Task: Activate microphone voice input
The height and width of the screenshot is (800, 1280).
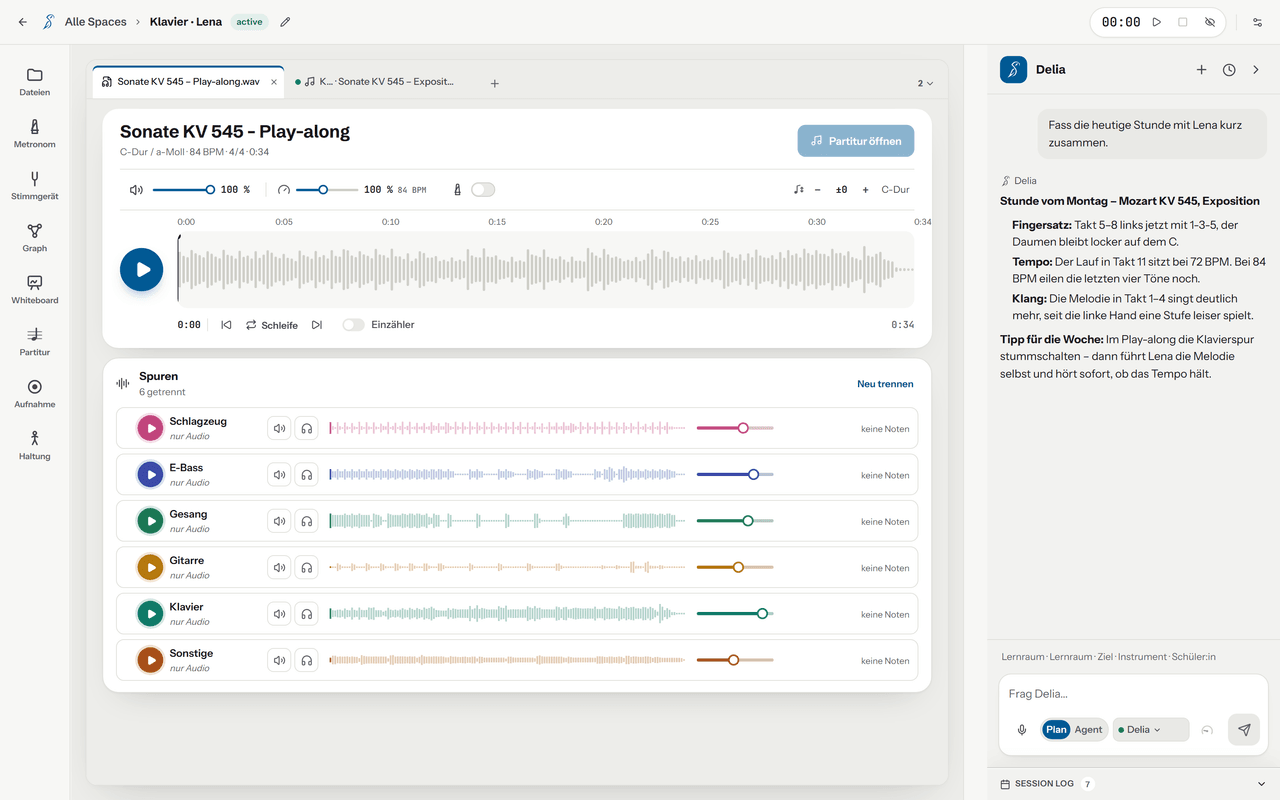Action: (x=1022, y=730)
